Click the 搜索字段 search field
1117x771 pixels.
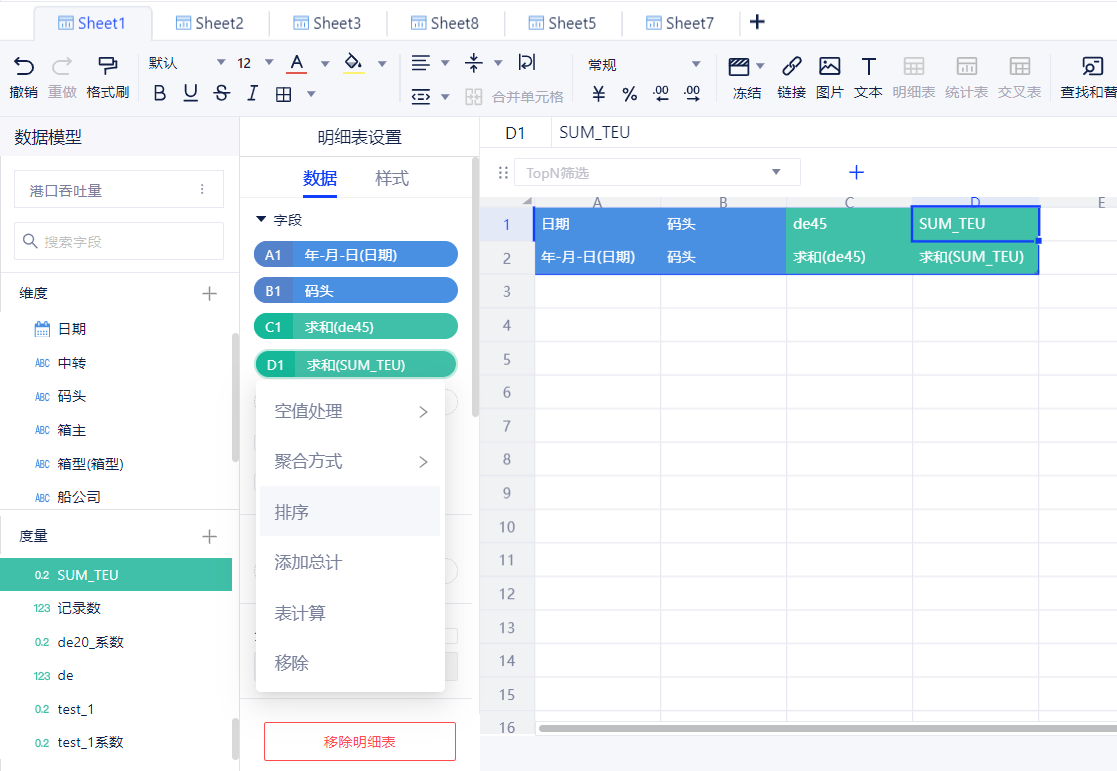pos(119,241)
